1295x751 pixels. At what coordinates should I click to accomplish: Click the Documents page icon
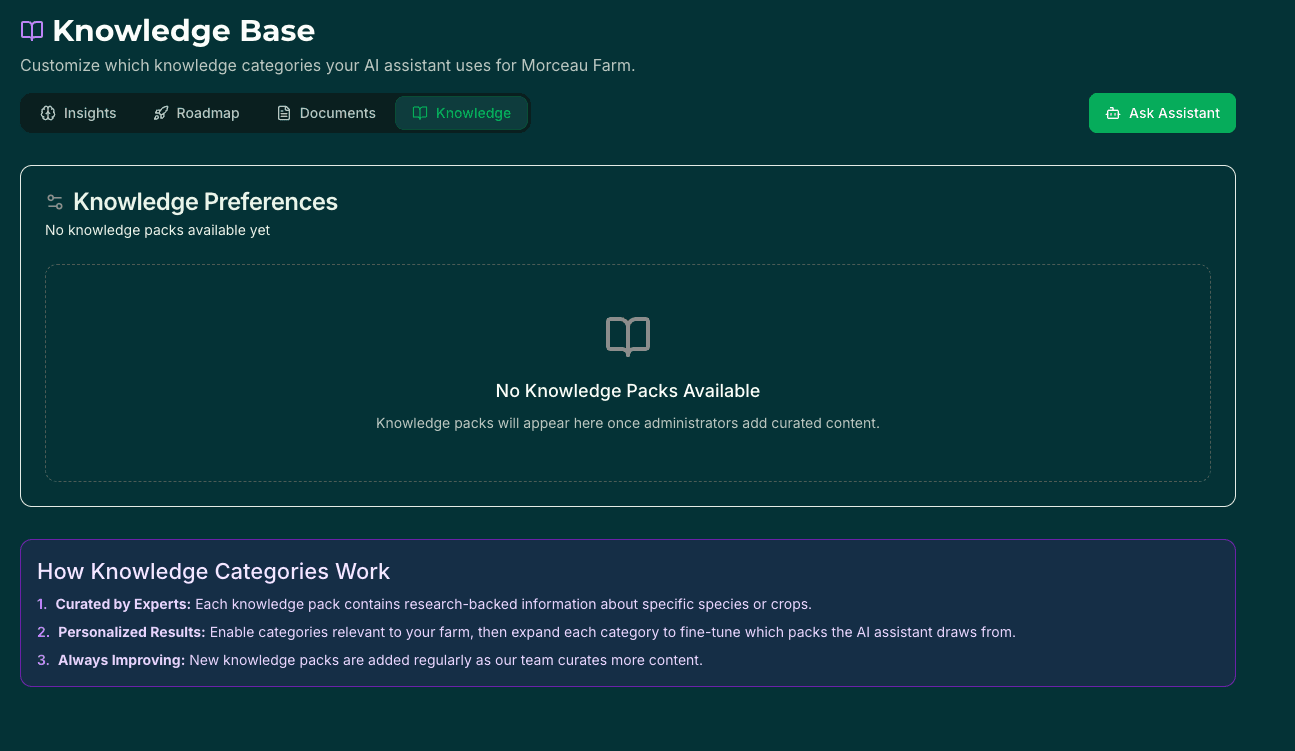pos(284,113)
